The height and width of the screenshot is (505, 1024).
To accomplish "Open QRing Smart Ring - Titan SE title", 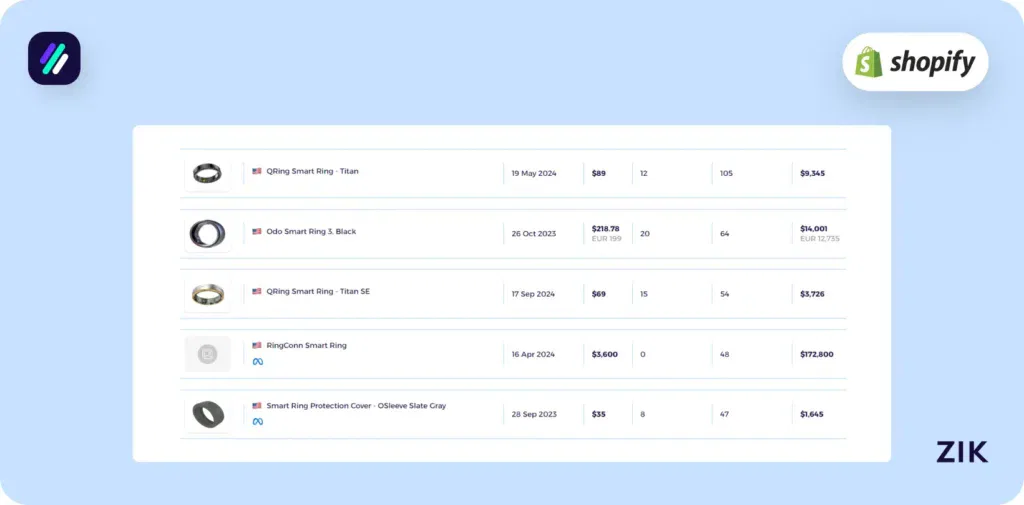I will tap(318, 291).
